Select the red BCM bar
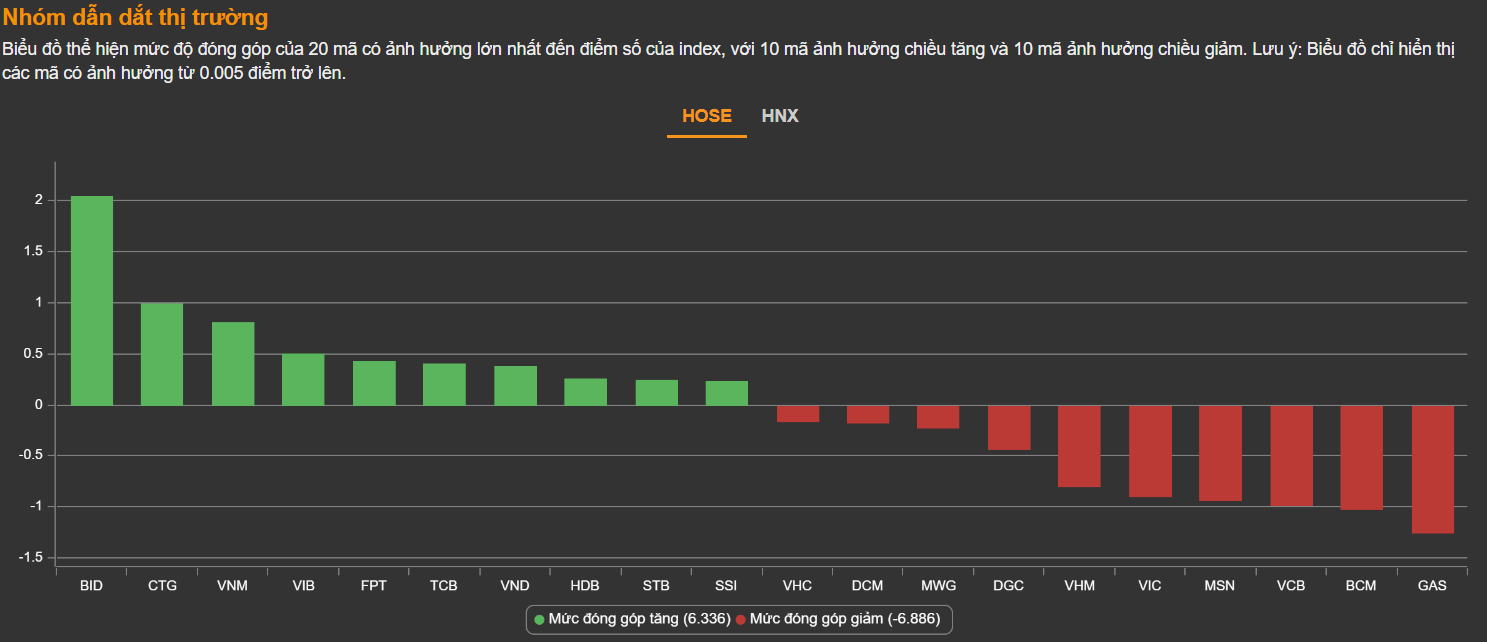The image size is (1487, 642). (x=1362, y=457)
